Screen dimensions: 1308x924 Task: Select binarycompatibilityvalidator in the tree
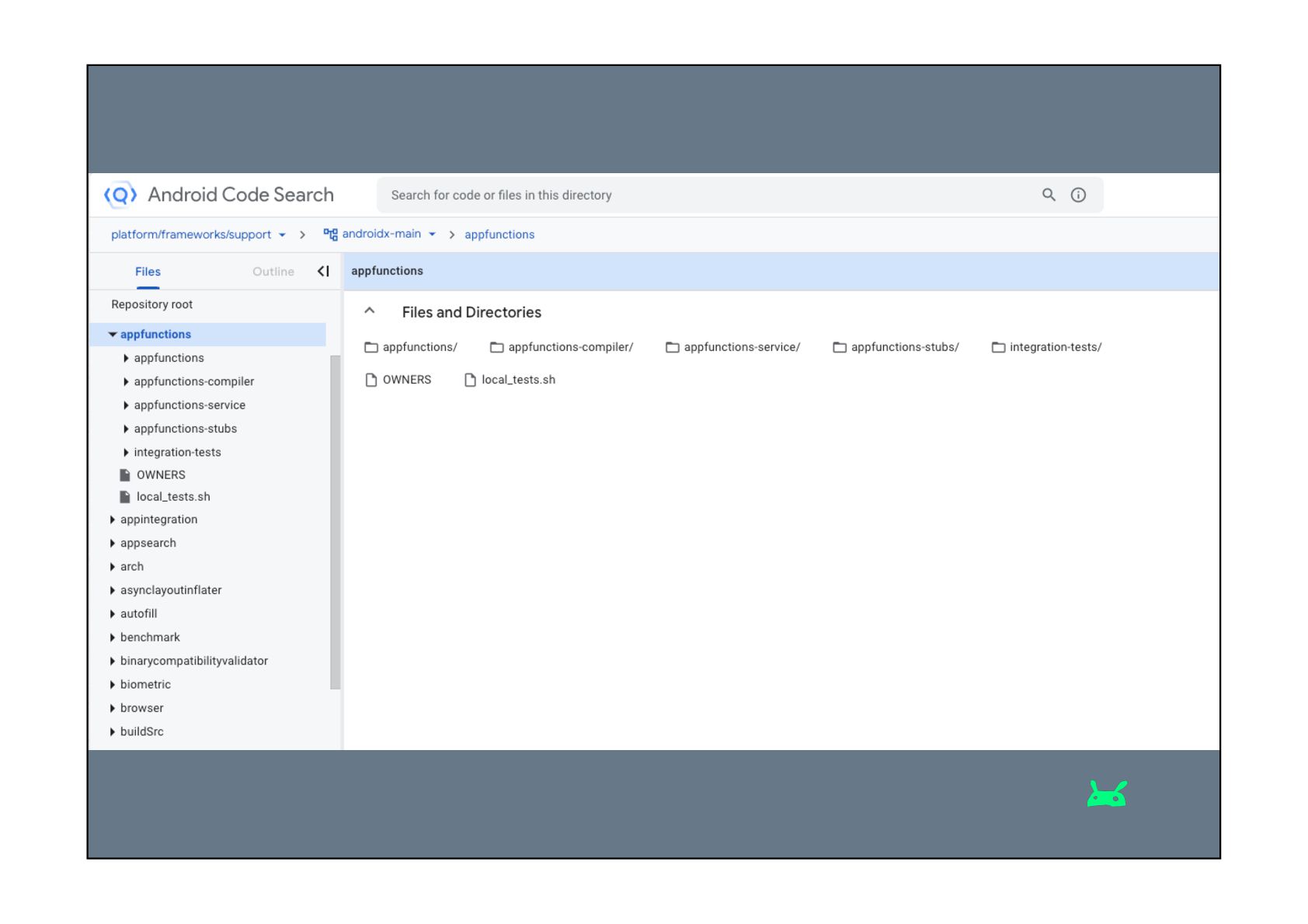pyautogui.click(x=194, y=661)
